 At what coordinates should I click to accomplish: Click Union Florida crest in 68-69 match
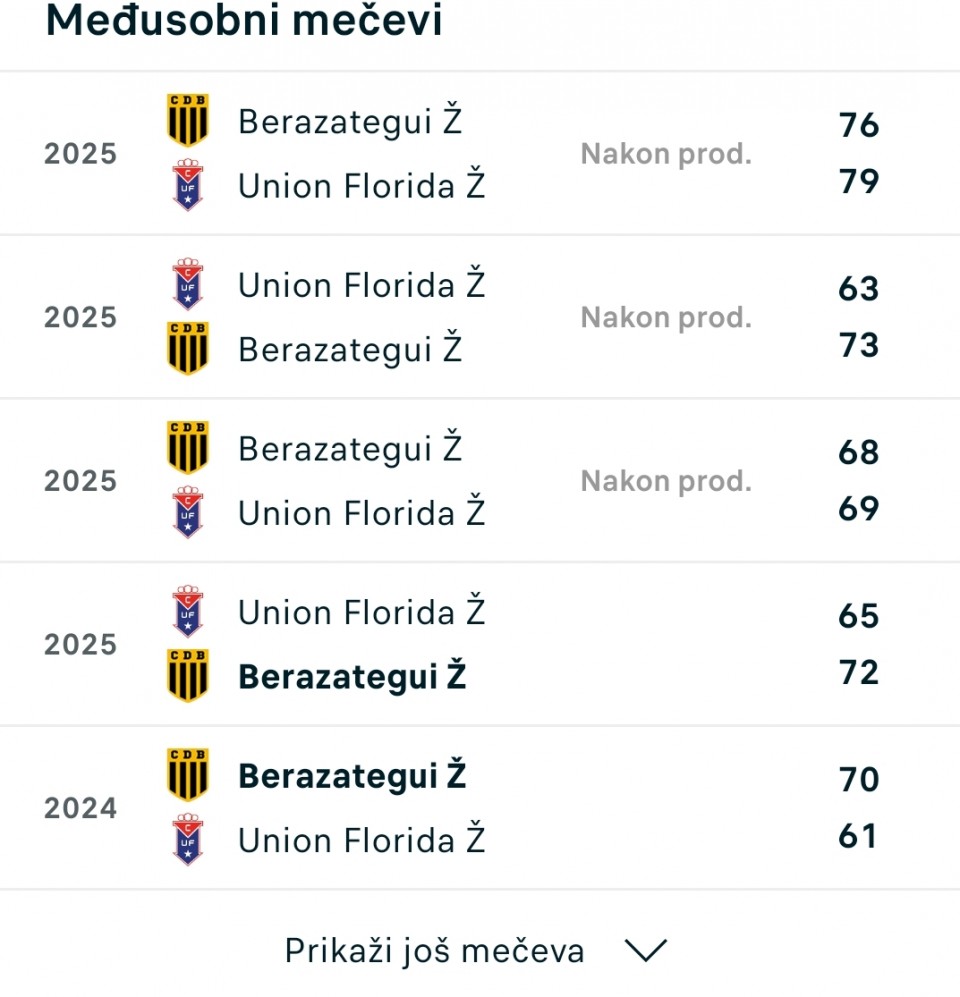tap(188, 513)
